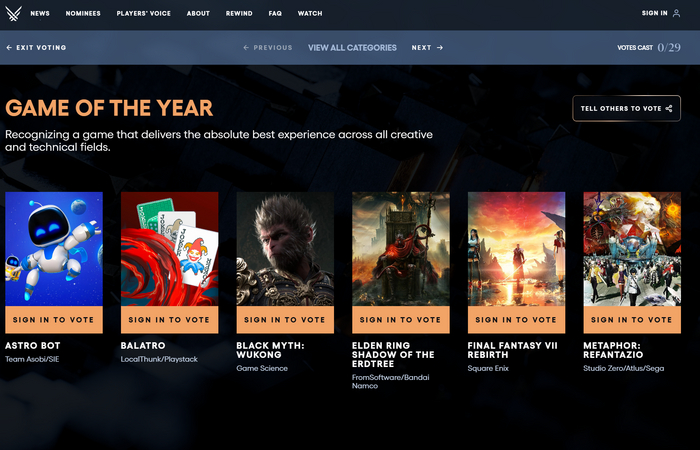This screenshot has width=700, height=450.
Task: Click Tell Others to Vote button
Action: click(x=626, y=108)
